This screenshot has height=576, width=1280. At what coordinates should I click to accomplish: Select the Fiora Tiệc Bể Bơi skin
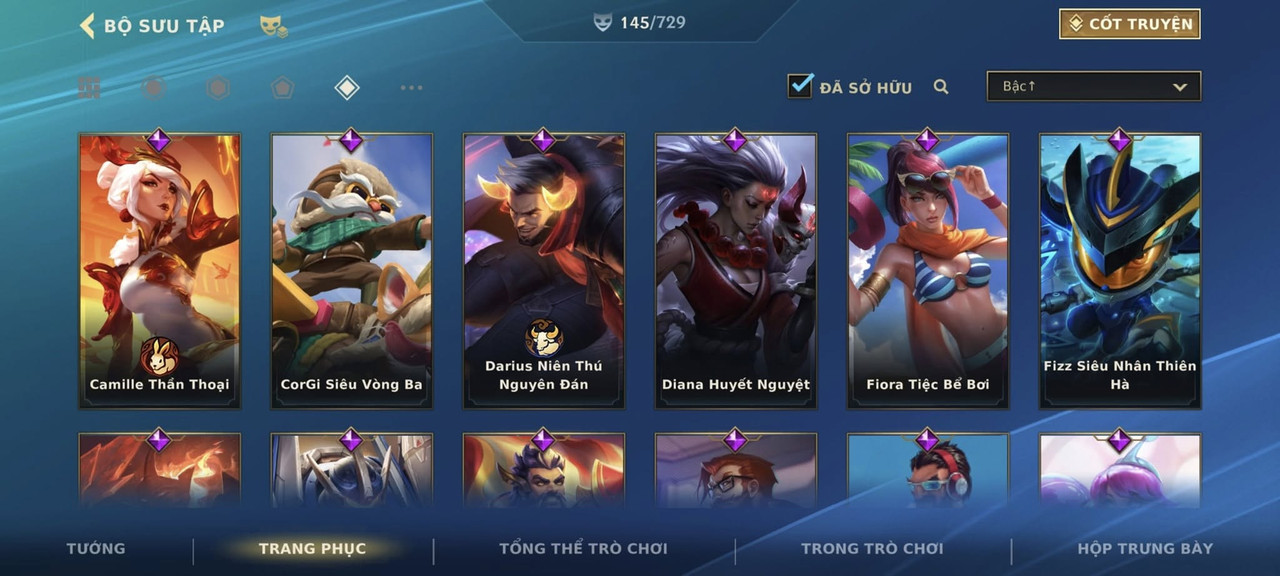point(928,270)
